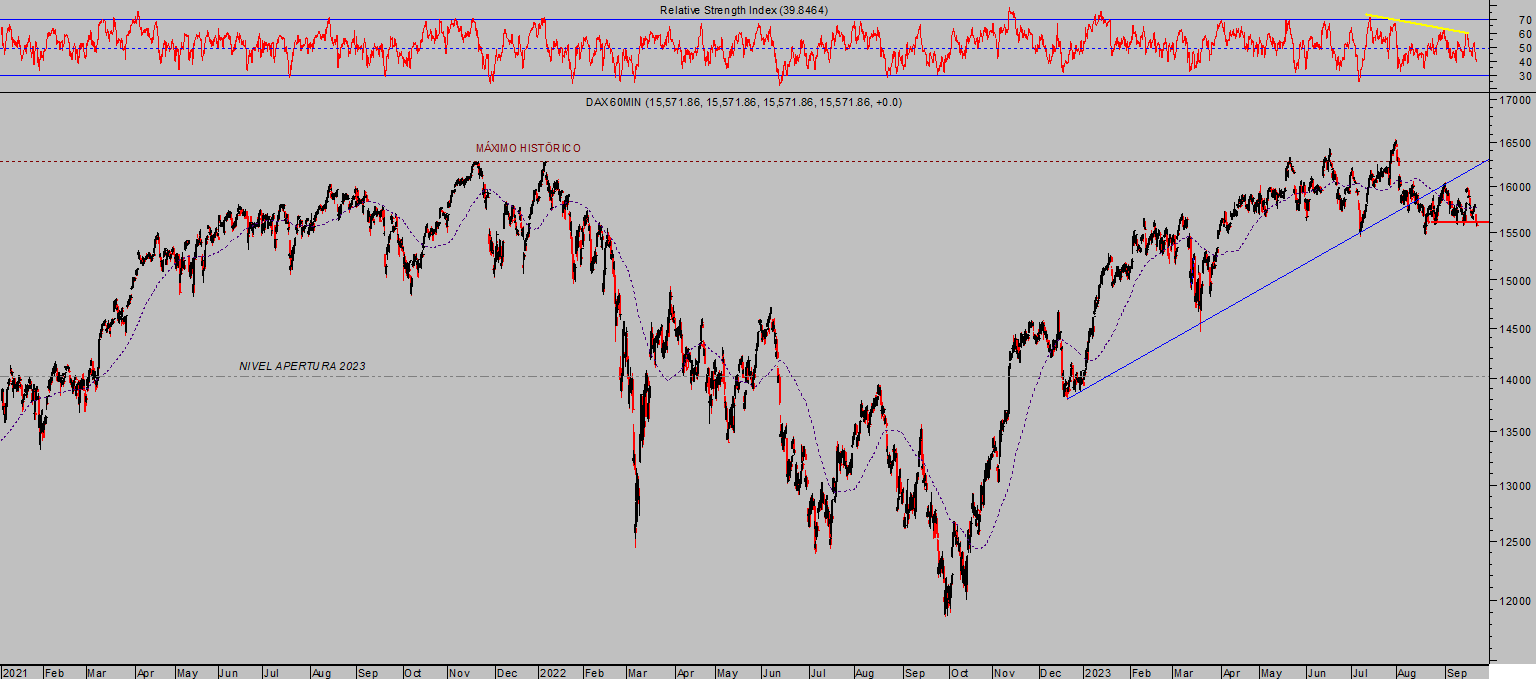This screenshot has height=679, width=1536.
Task: Click the MÁXIMO HISTÓRICO annotation label
Action: [x=528, y=148]
